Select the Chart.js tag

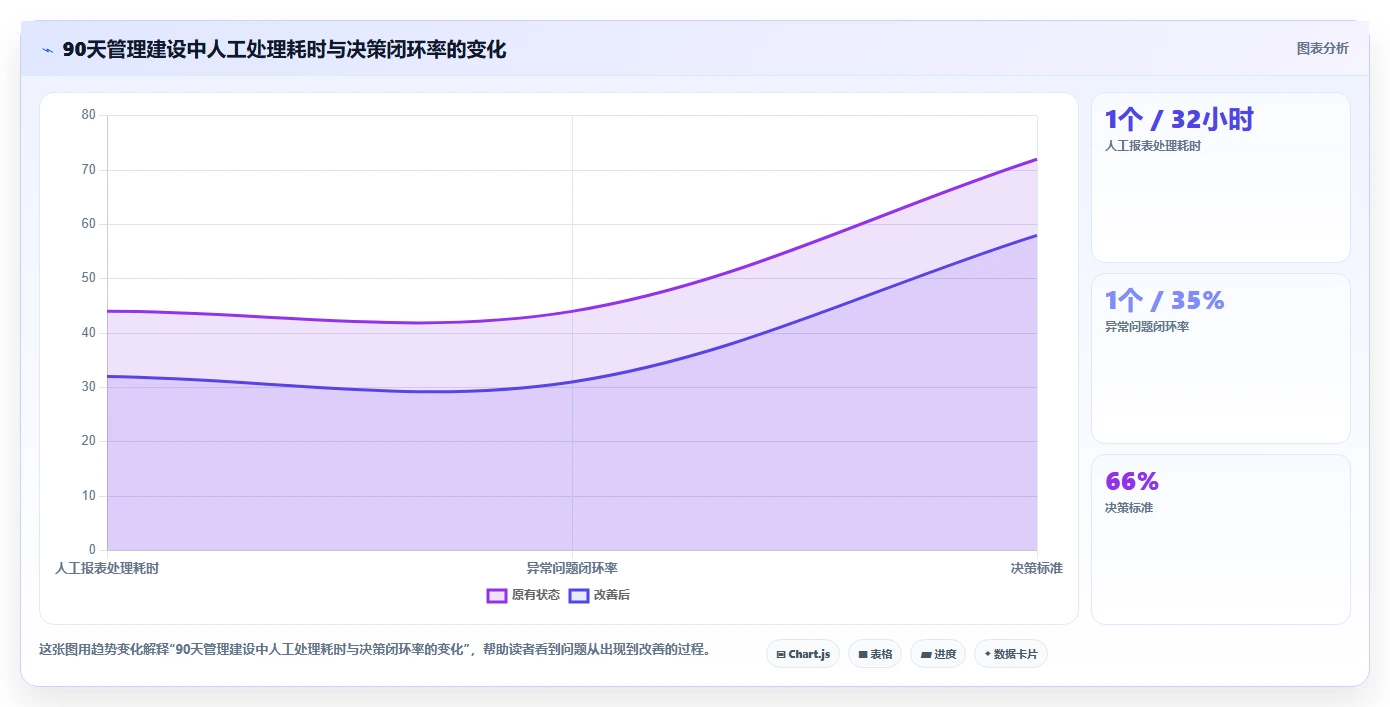[x=803, y=654]
